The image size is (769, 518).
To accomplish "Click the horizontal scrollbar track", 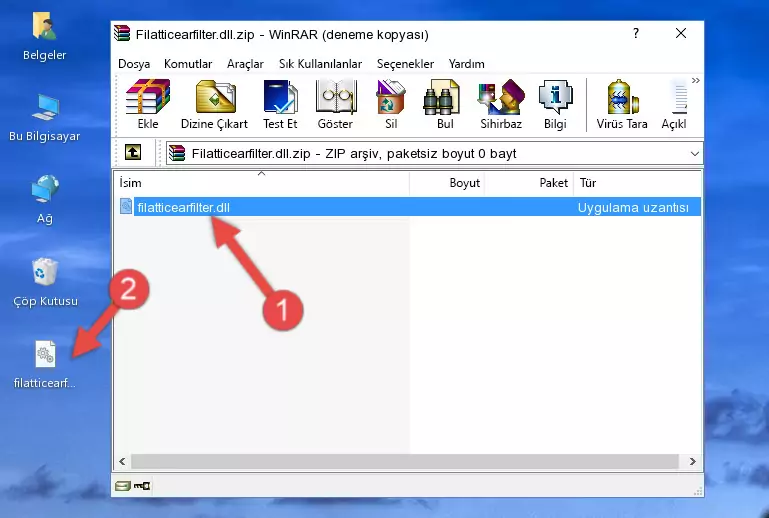I will point(405,461).
